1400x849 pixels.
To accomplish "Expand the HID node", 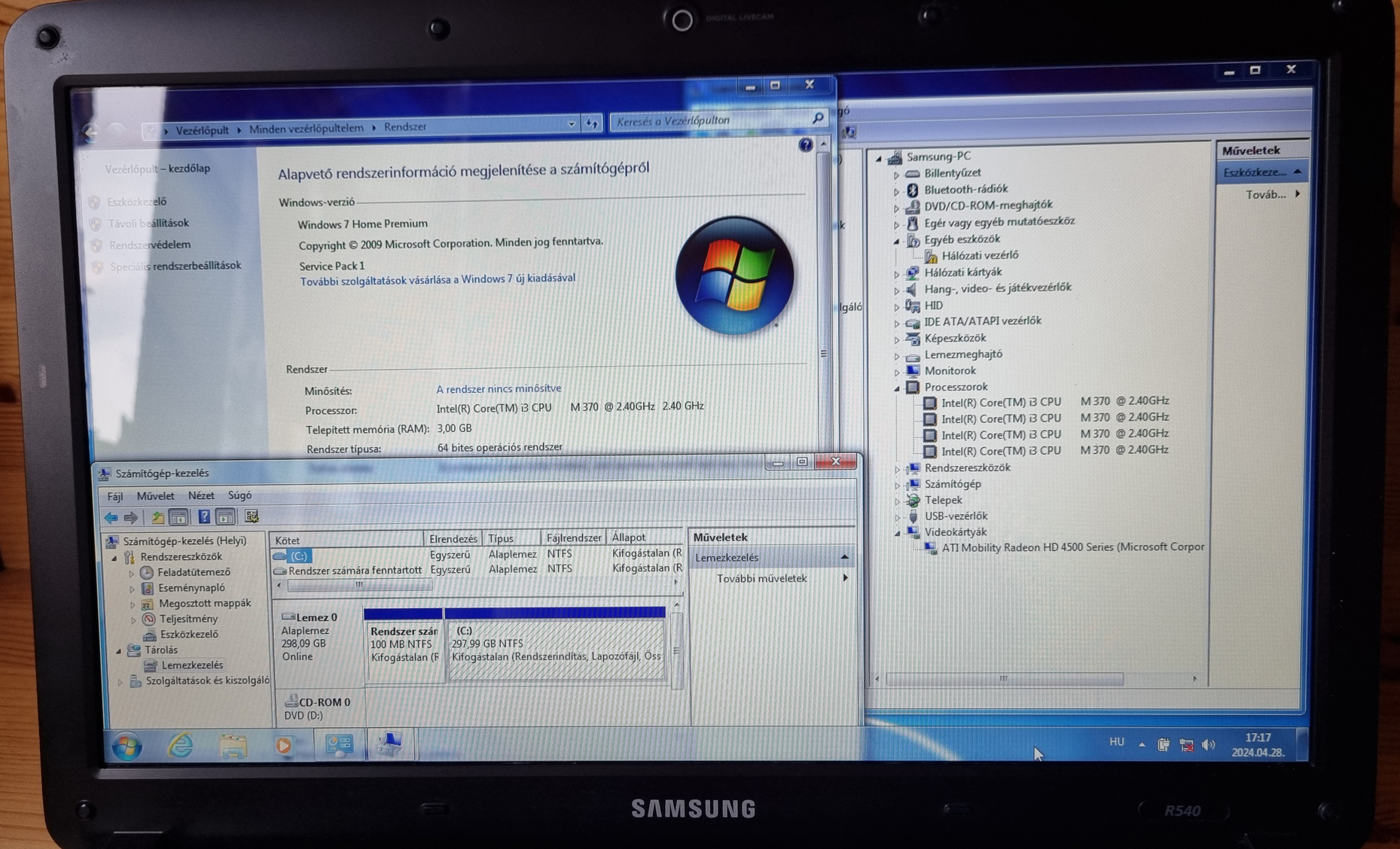I will tap(896, 307).
